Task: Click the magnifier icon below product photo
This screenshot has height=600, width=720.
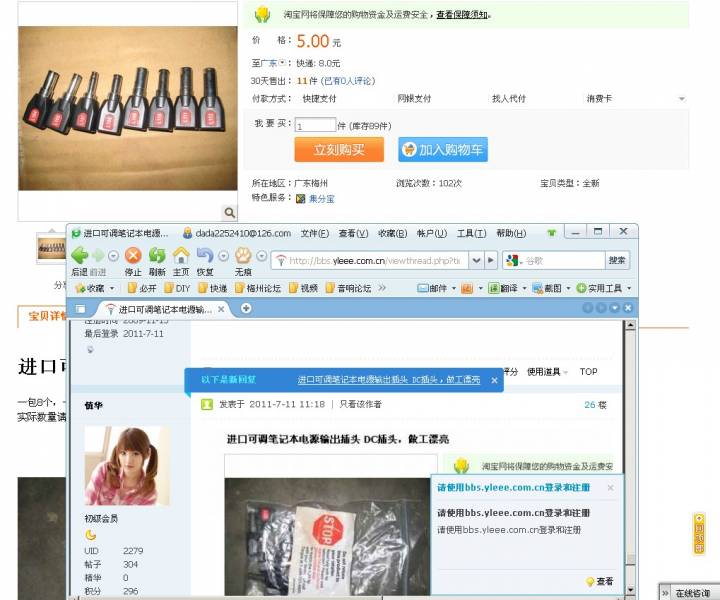Action: click(x=229, y=212)
